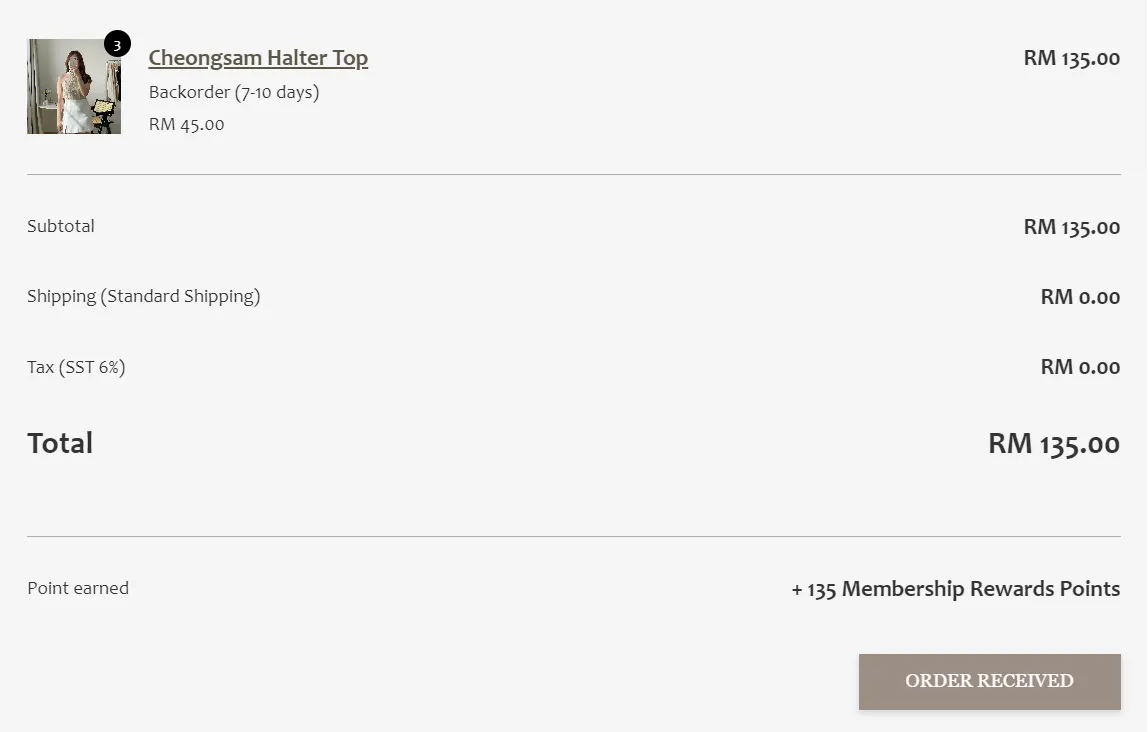Click the tax amount RM 0.00

[x=1080, y=367]
